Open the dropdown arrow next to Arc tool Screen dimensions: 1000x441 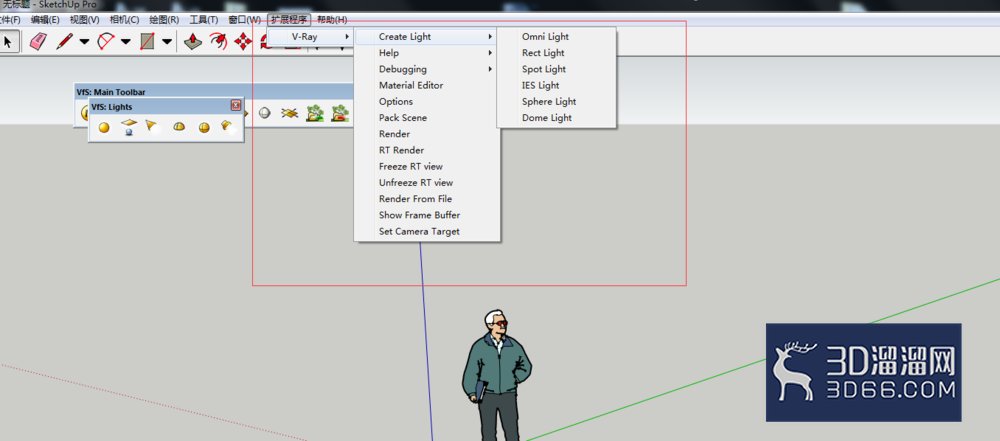pos(126,41)
